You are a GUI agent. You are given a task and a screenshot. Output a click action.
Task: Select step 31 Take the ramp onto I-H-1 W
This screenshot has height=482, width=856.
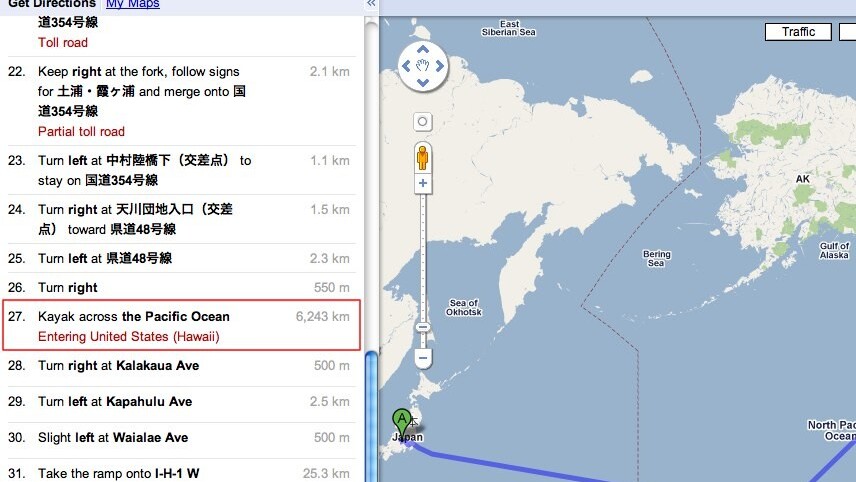coord(181,472)
